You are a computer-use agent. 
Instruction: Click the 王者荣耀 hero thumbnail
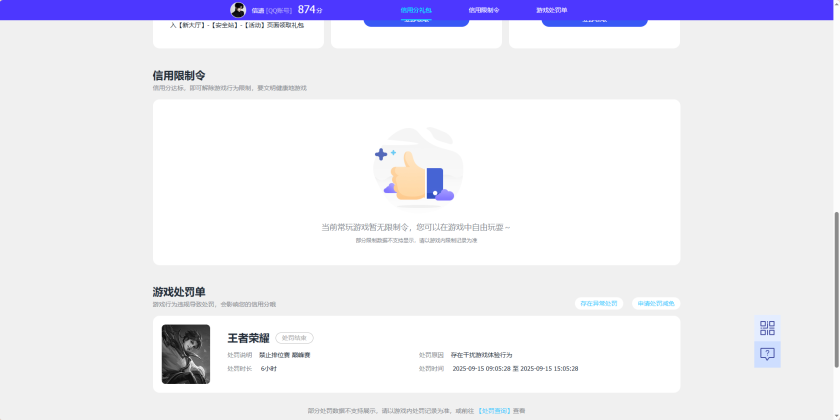click(186, 354)
